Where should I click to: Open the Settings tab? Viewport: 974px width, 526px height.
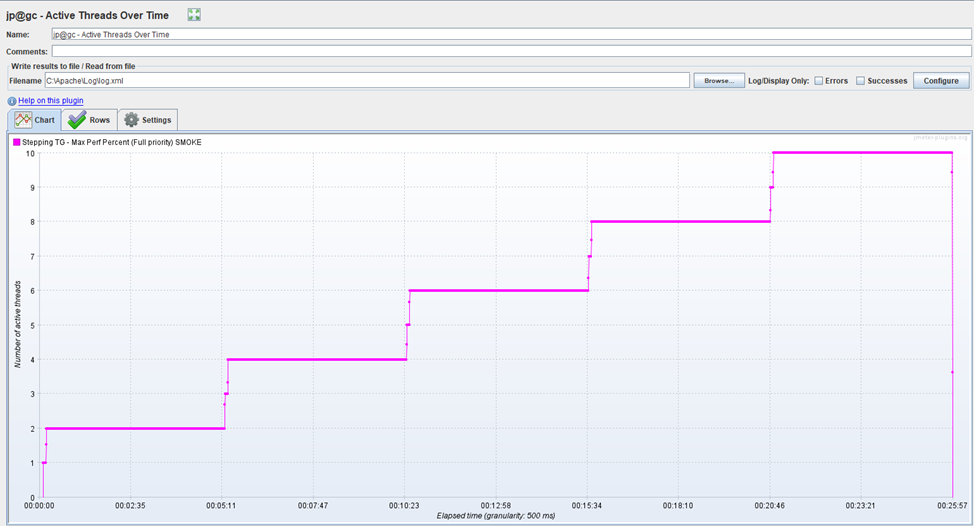click(148, 120)
